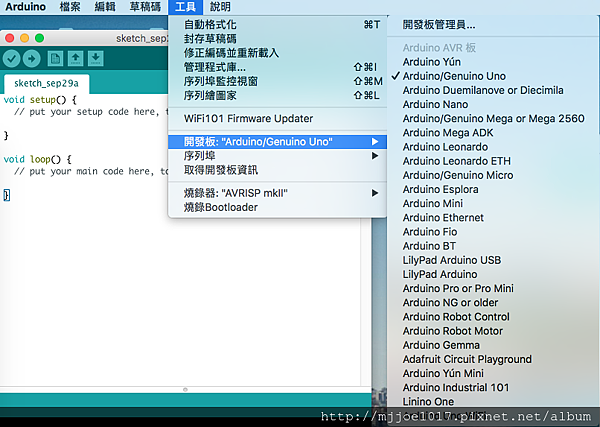Click the Save sketch down-arrow icon
This screenshot has height=427, width=600.
click(96, 59)
